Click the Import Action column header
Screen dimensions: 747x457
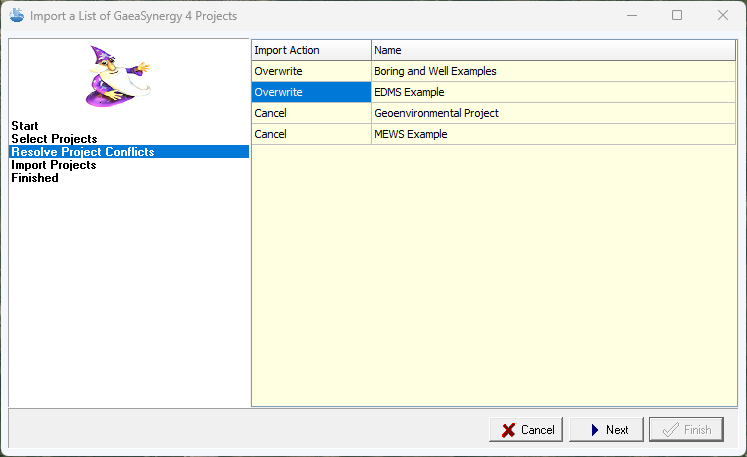click(x=311, y=50)
